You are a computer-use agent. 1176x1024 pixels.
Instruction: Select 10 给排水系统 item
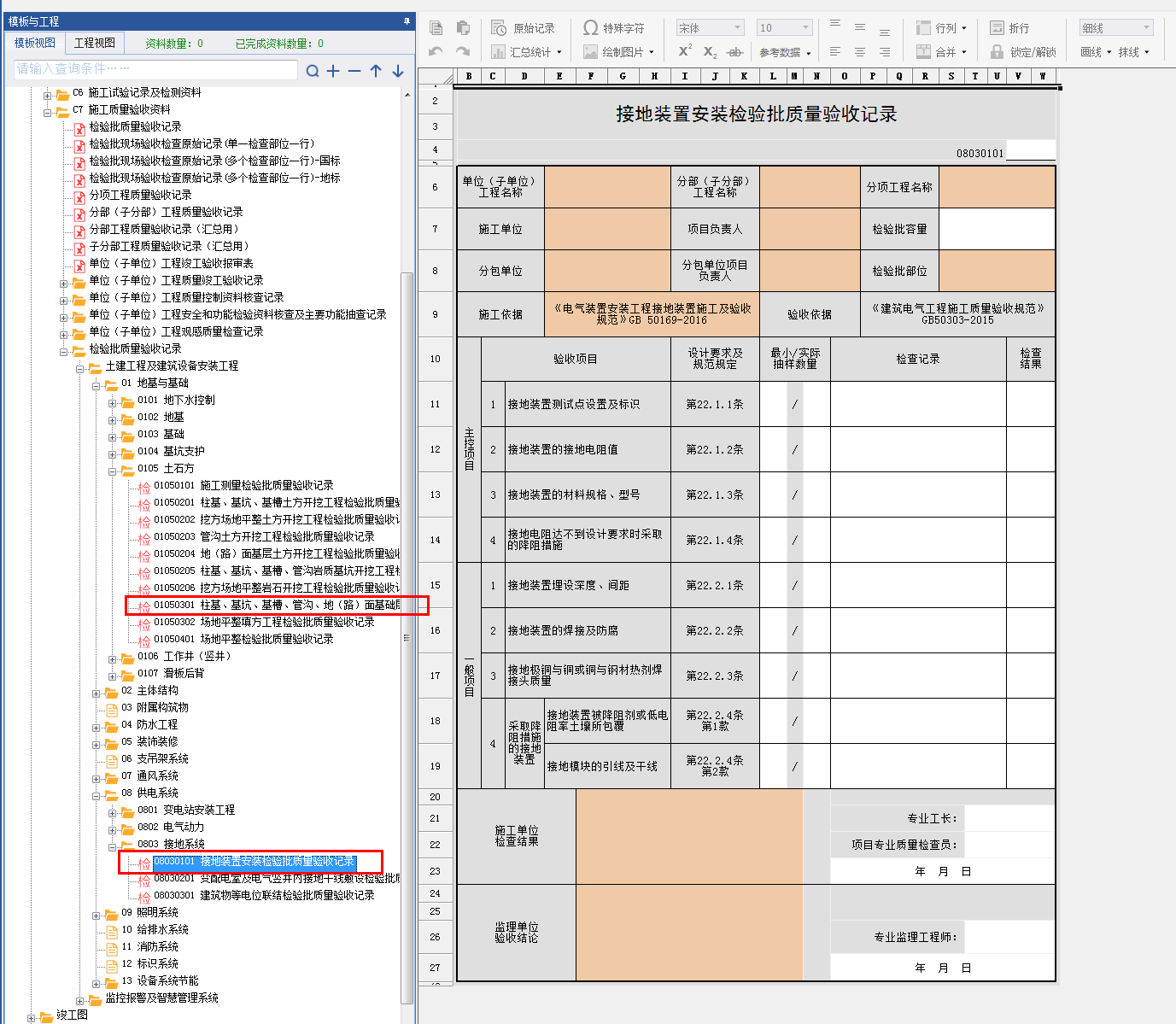155,929
